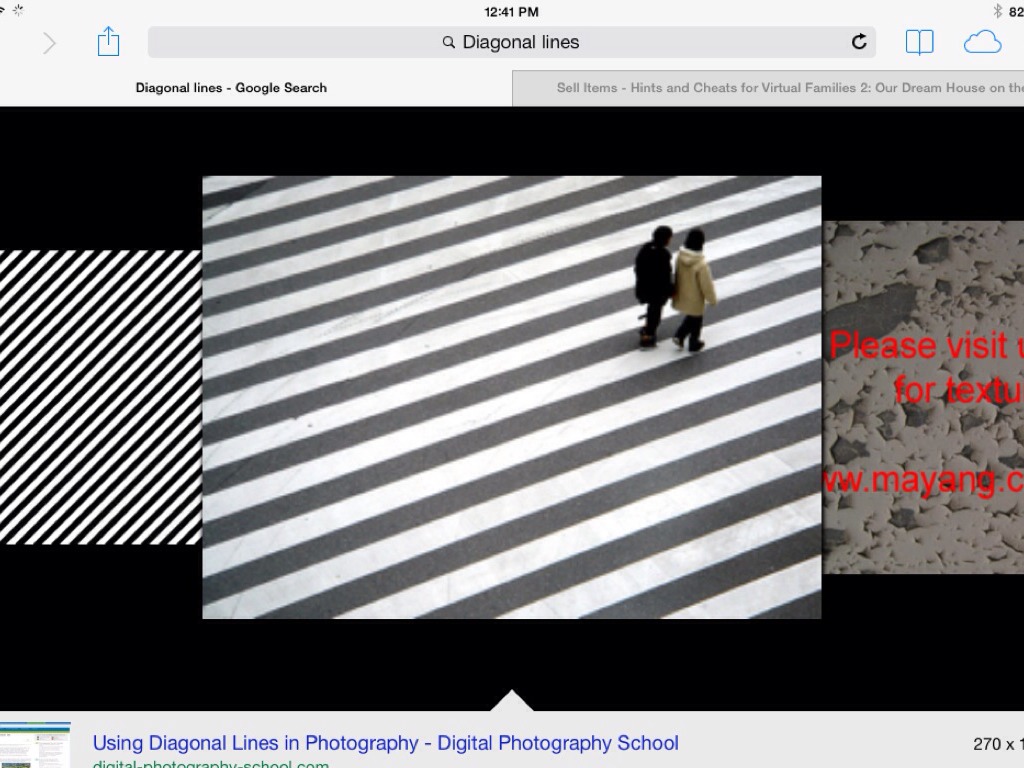This screenshot has height=768, width=1024.
Task: Tap the battery percentage indicator
Action: 1015,11
